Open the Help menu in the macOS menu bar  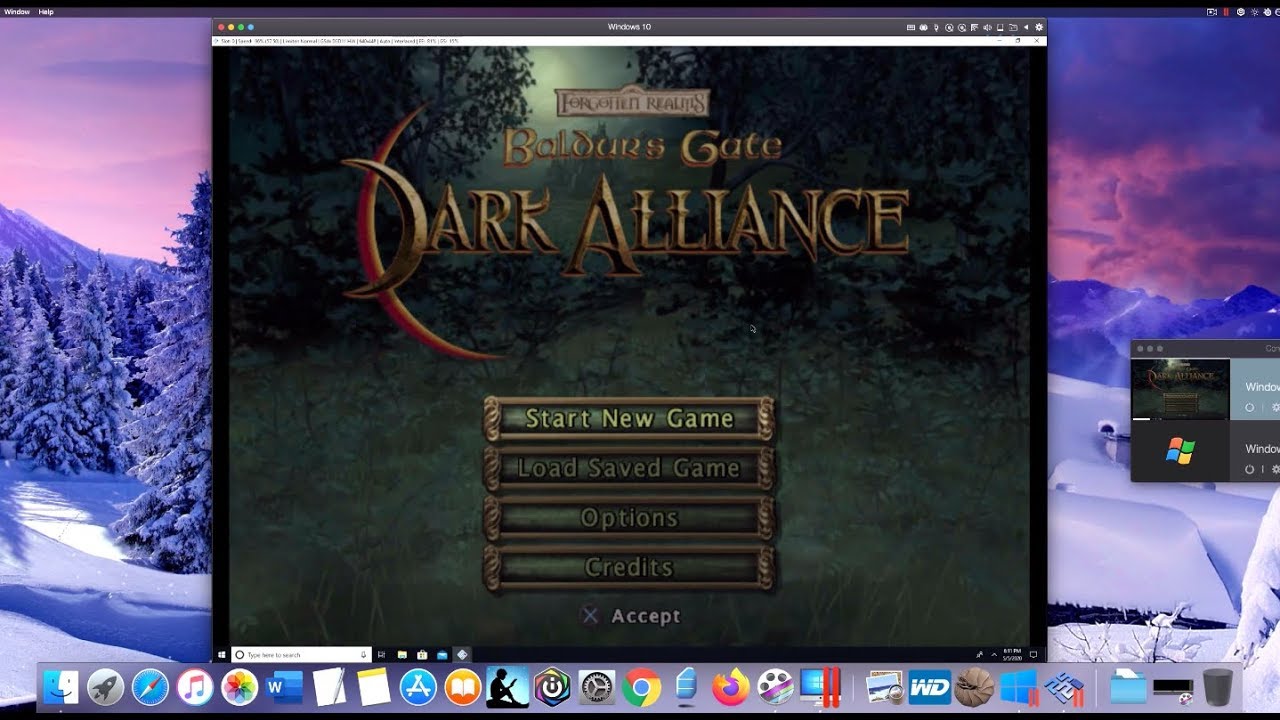46,12
